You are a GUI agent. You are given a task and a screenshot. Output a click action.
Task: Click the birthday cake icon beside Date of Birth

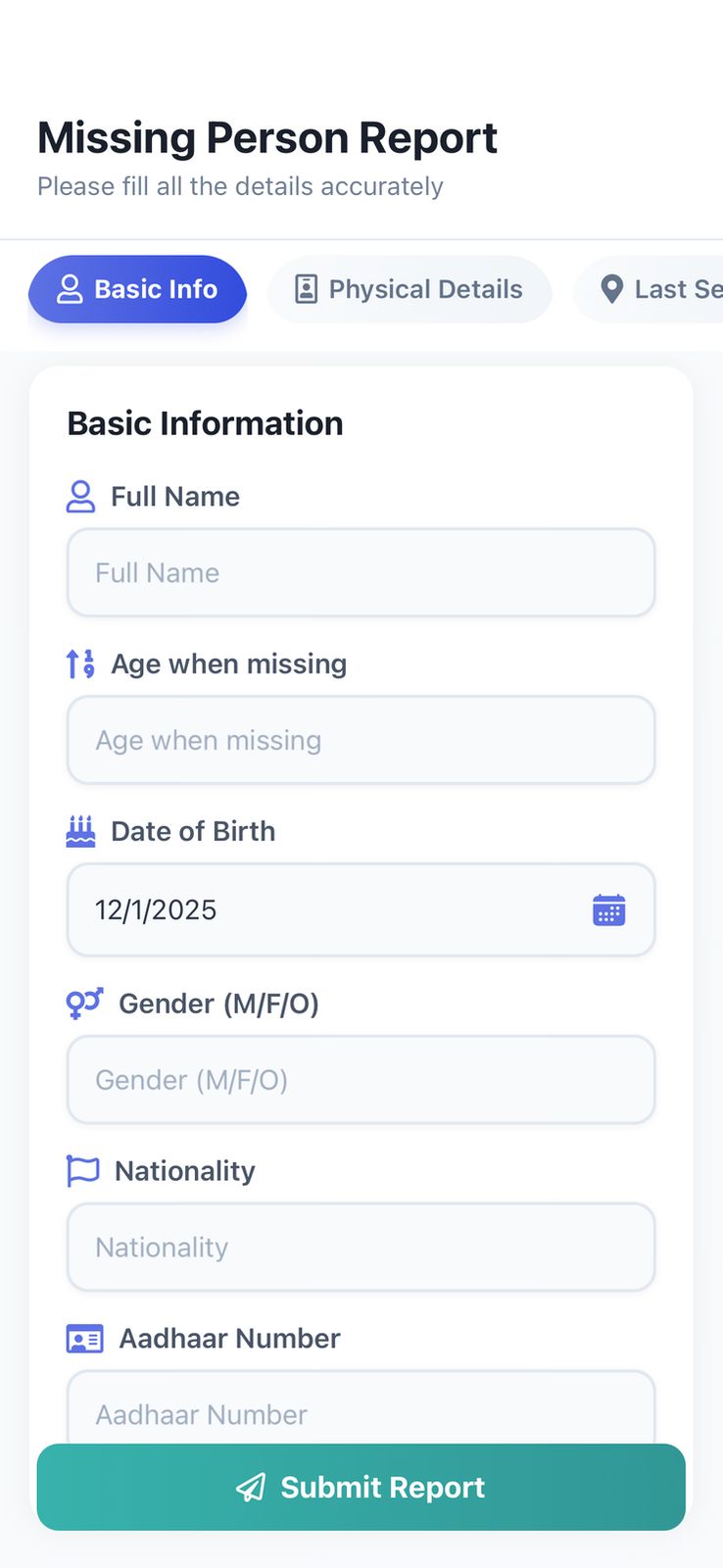coord(82,831)
